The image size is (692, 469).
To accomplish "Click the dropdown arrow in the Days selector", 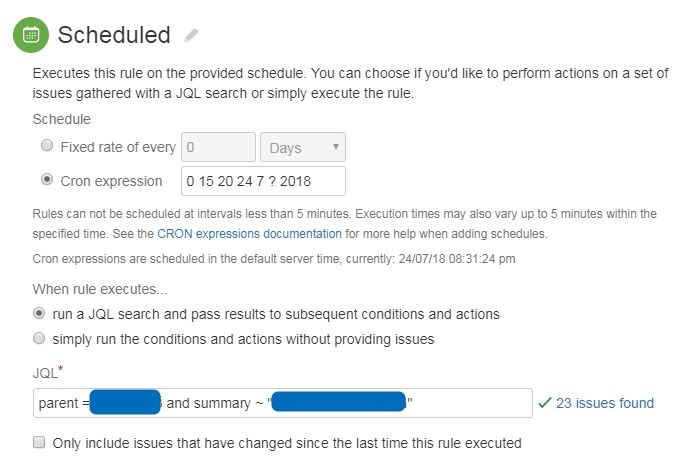I will (x=336, y=146).
